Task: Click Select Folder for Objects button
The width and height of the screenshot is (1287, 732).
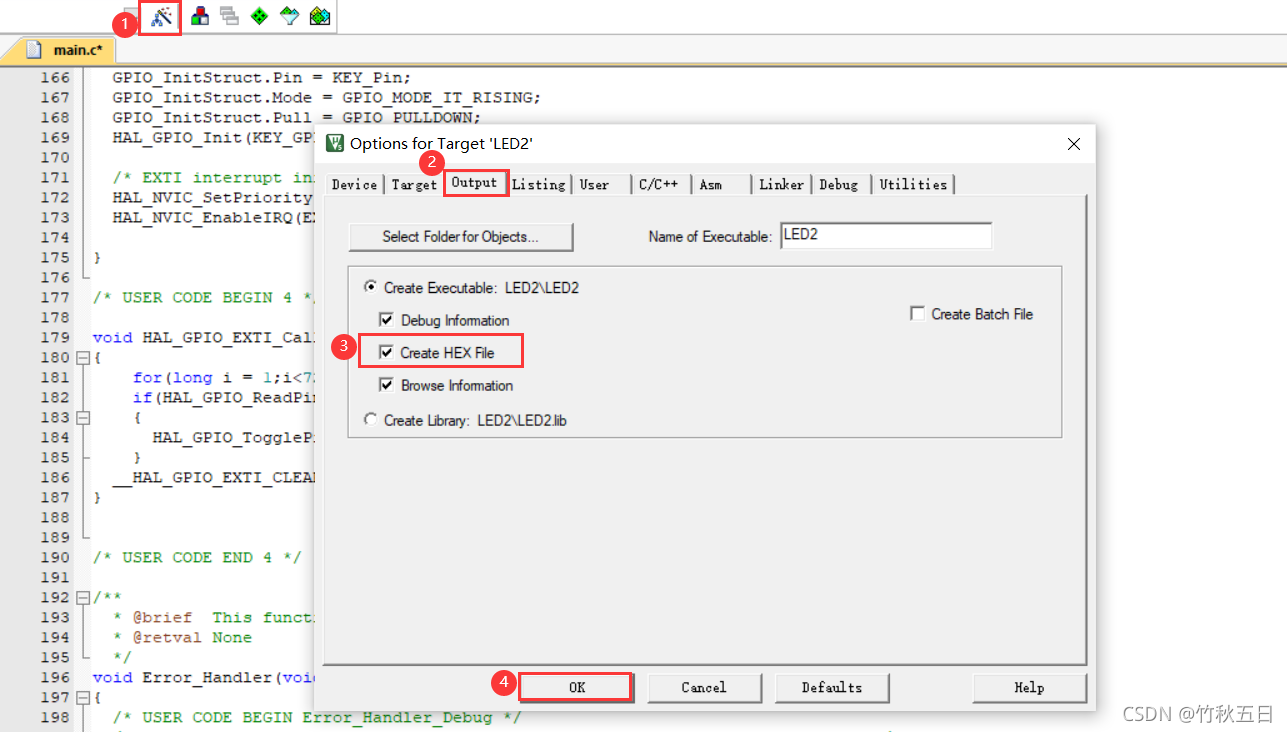Action: tap(461, 237)
